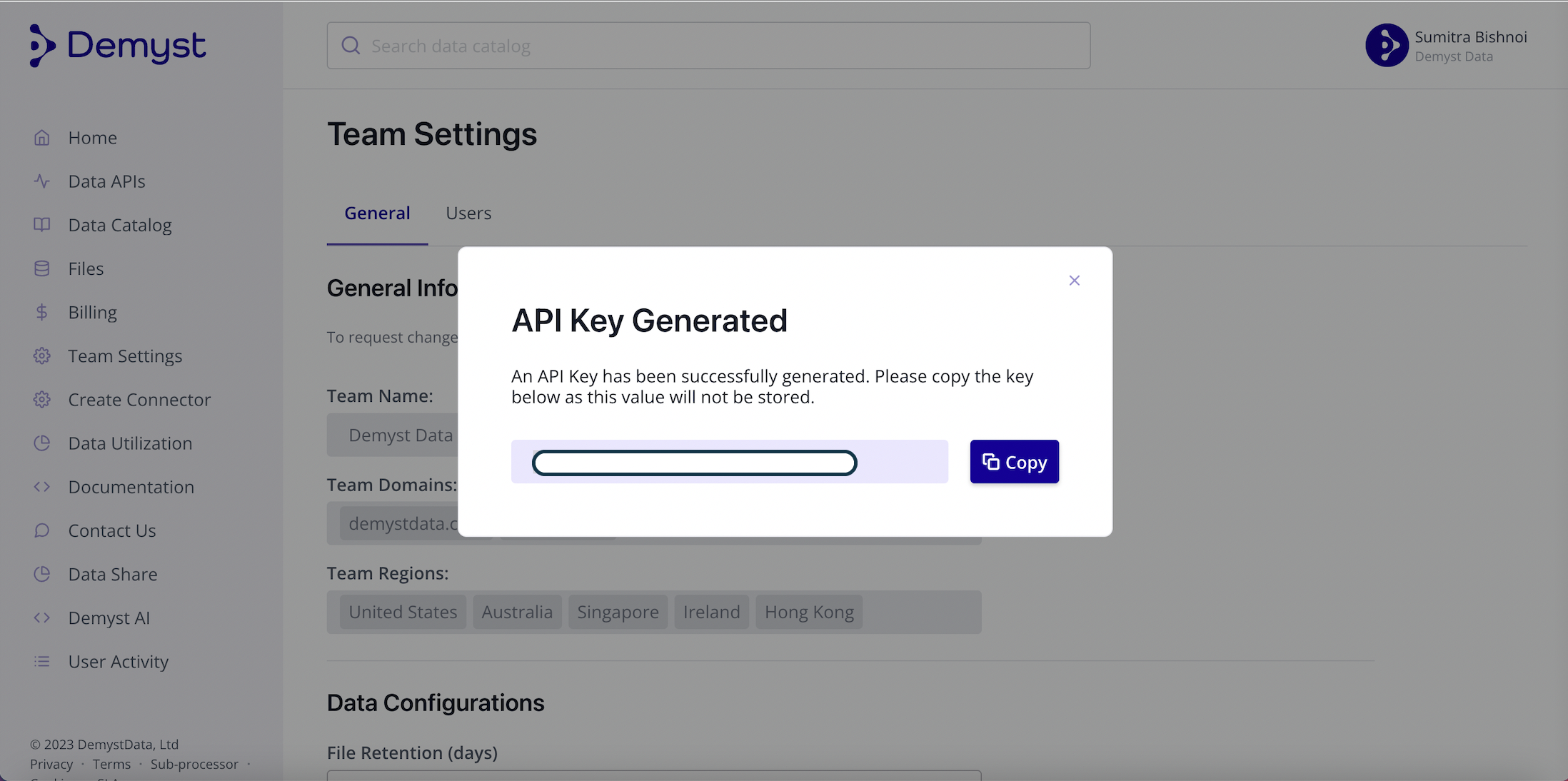This screenshot has width=1568, height=781.
Task: Go to Demyst AI menu item
Action: [x=109, y=618]
